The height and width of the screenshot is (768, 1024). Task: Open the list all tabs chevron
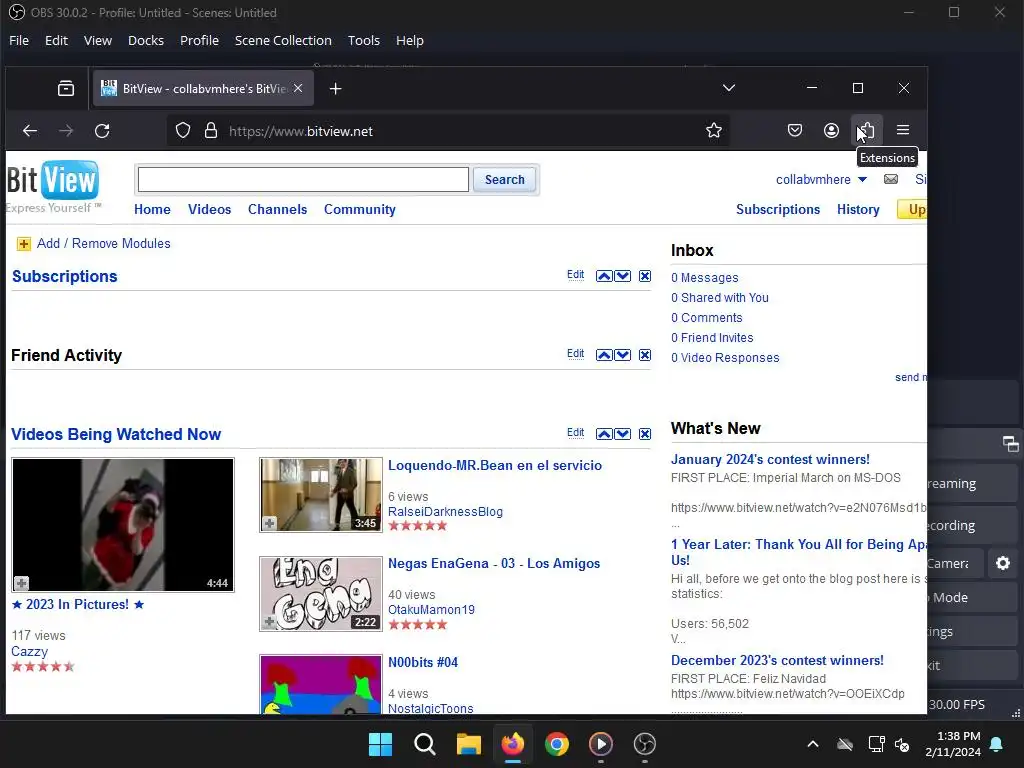(729, 88)
